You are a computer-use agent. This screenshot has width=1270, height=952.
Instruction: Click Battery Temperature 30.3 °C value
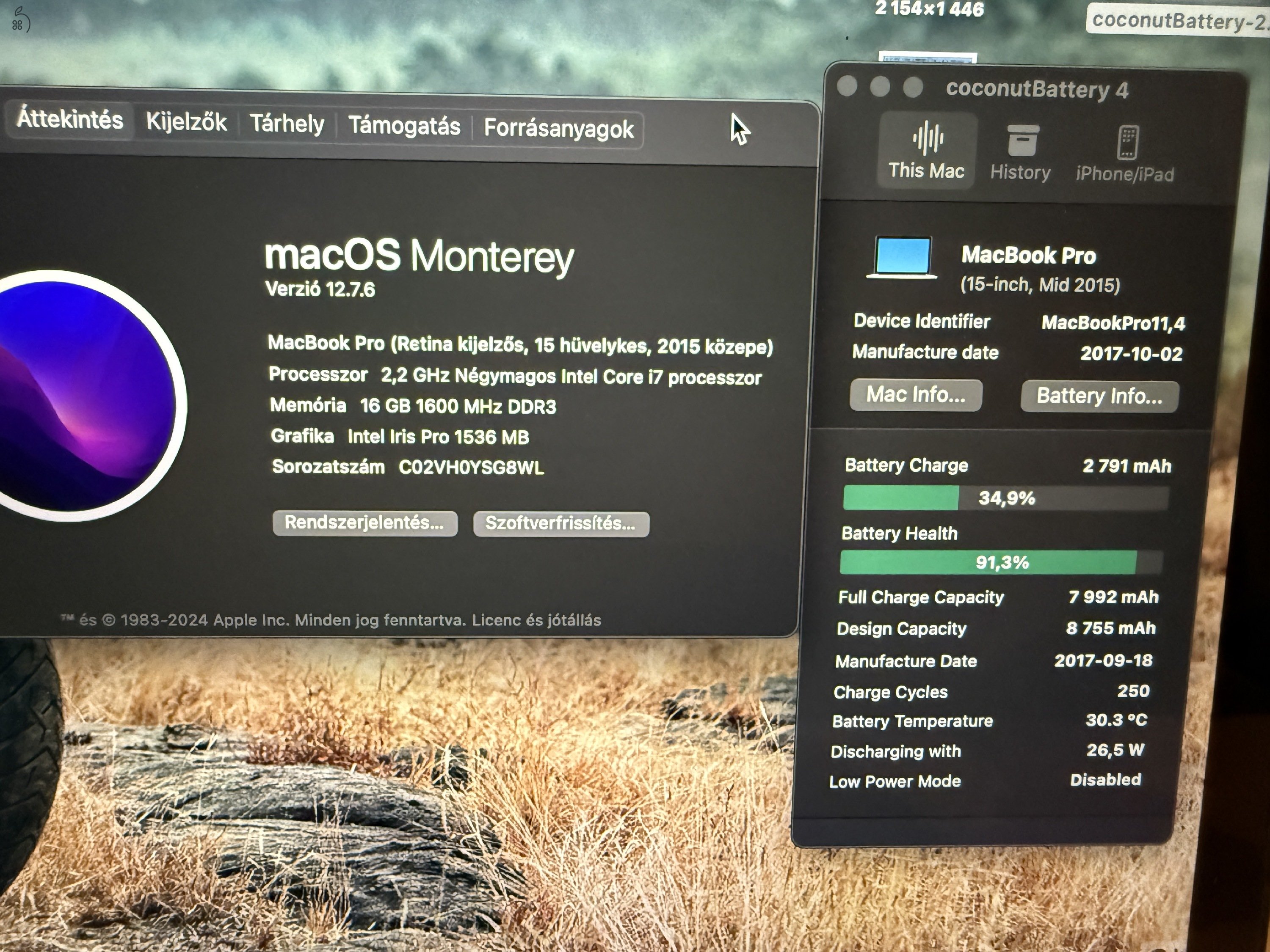[1116, 720]
